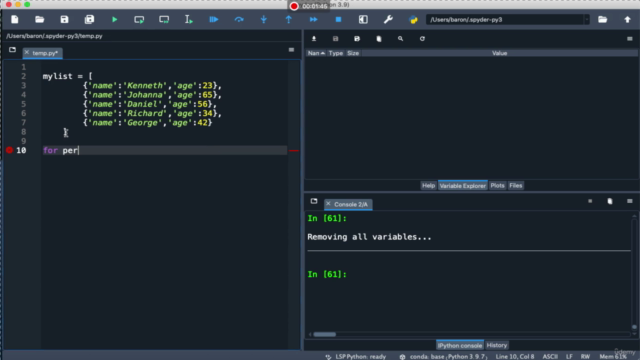The image size is (640, 360).
Task: Toggle the breakpoint on line 10
Action: 9,150
